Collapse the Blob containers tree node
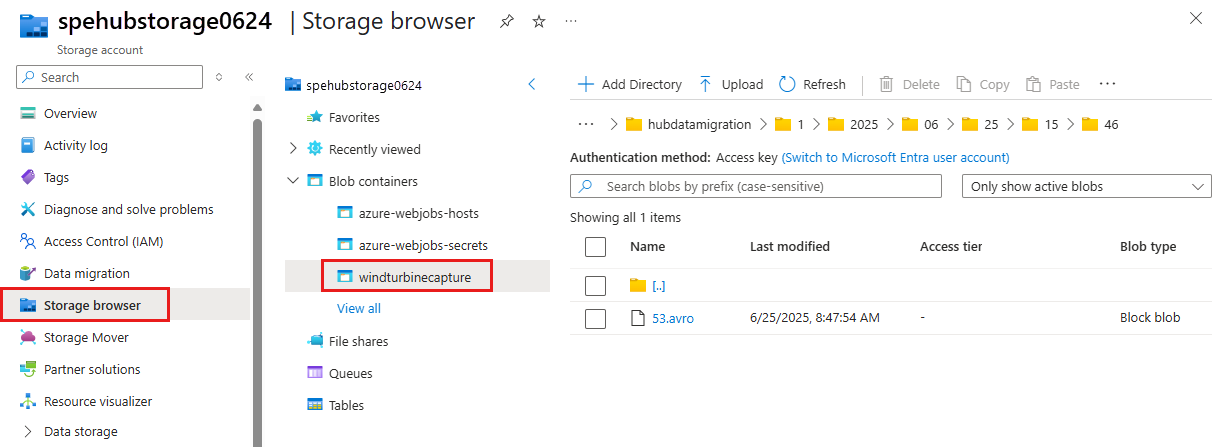 pos(293,181)
